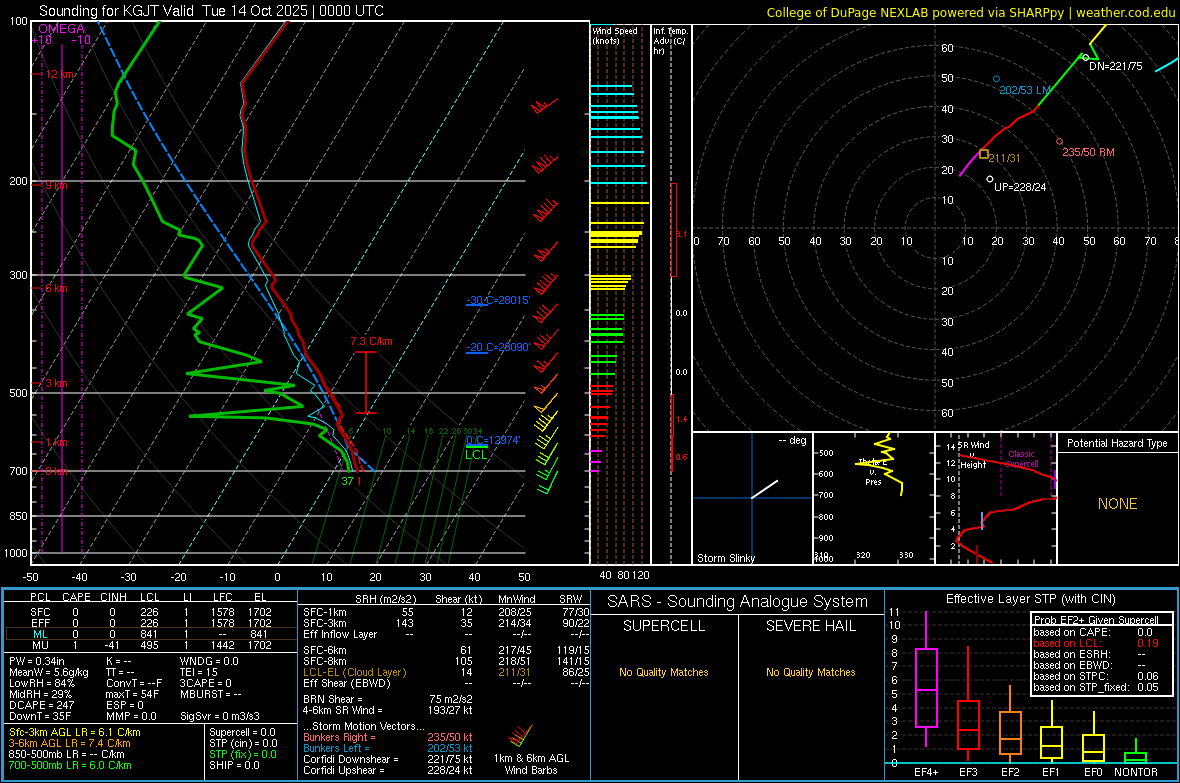
Task: Click the TEI = 15 value
Action: coord(199,672)
